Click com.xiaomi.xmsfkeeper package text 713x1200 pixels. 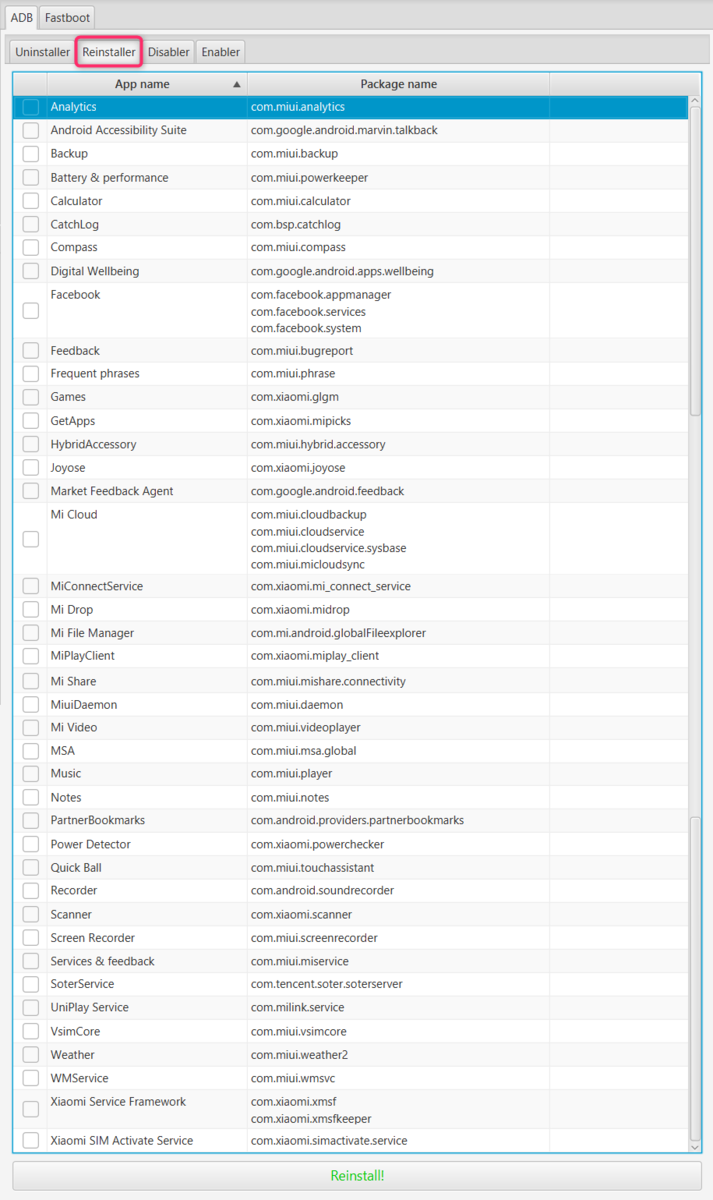pyautogui.click(x=311, y=1118)
